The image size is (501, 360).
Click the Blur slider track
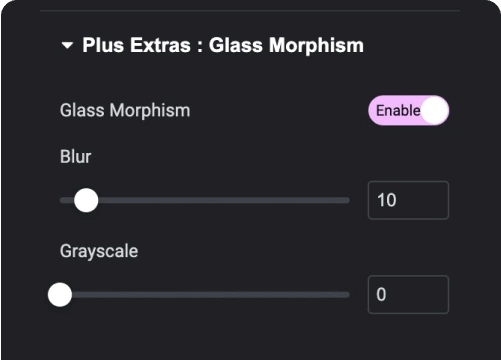point(205,200)
